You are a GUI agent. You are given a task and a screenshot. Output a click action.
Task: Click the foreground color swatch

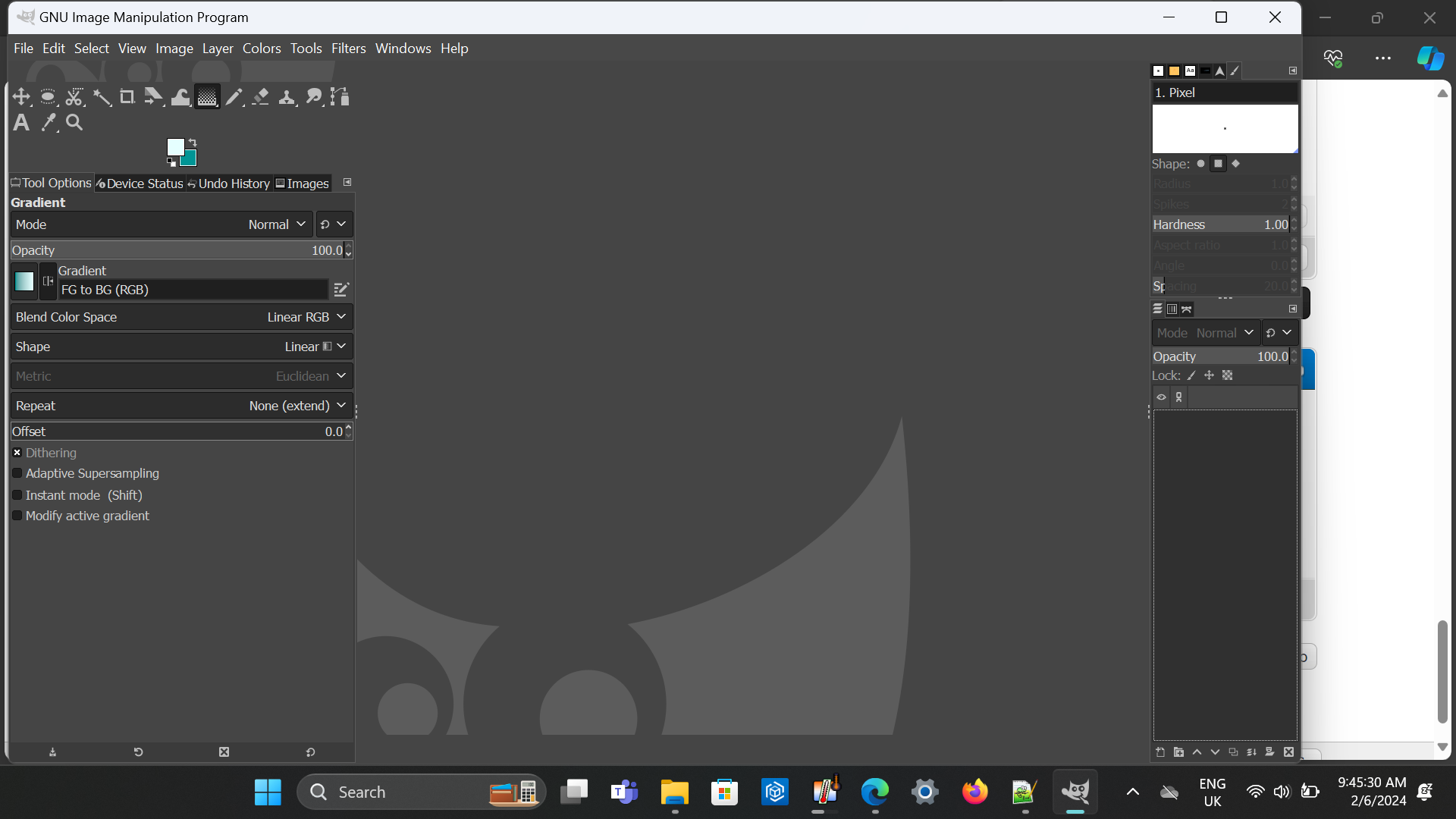click(175, 146)
